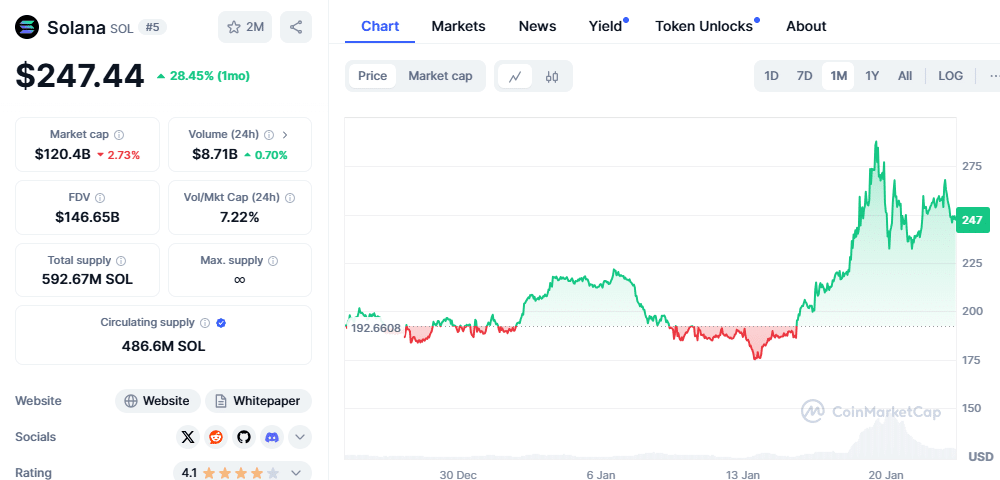Image resolution: width=1000 pixels, height=480 pixels.
Task: Expand the Rating 4.1 dropdown
Action: (x=296, y=473)
